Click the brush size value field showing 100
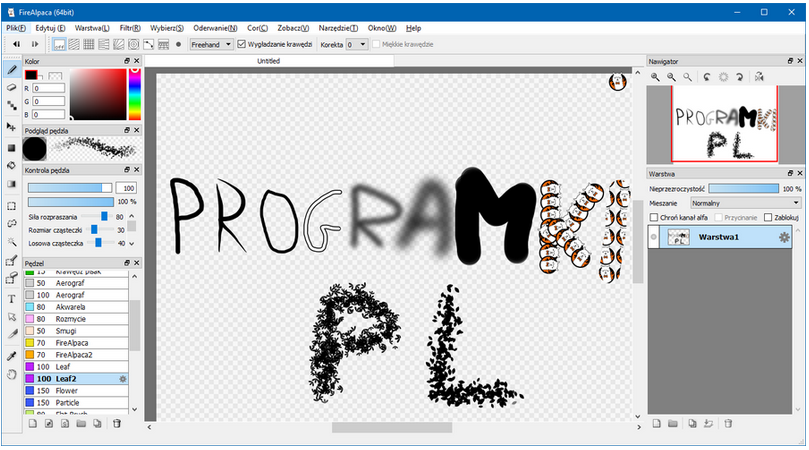The width and height of the screenshot is (809, 450). click(x=125, y=188)
